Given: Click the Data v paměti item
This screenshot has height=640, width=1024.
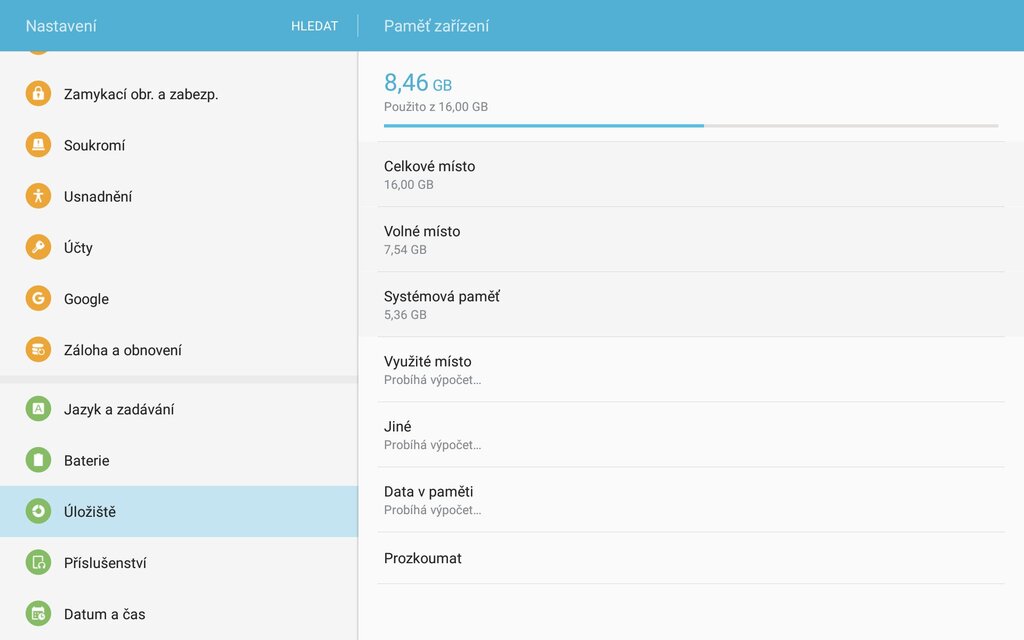Looking at the screenshot, I should point(690,499).
